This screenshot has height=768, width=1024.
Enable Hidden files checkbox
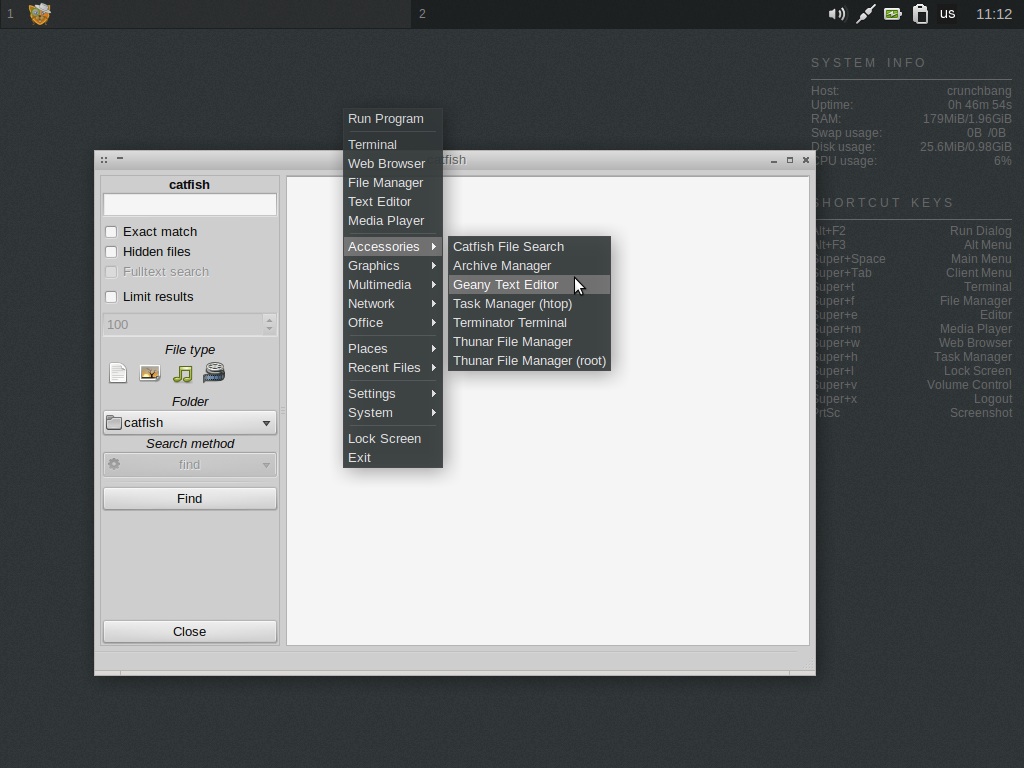click(x=111, y=251)
